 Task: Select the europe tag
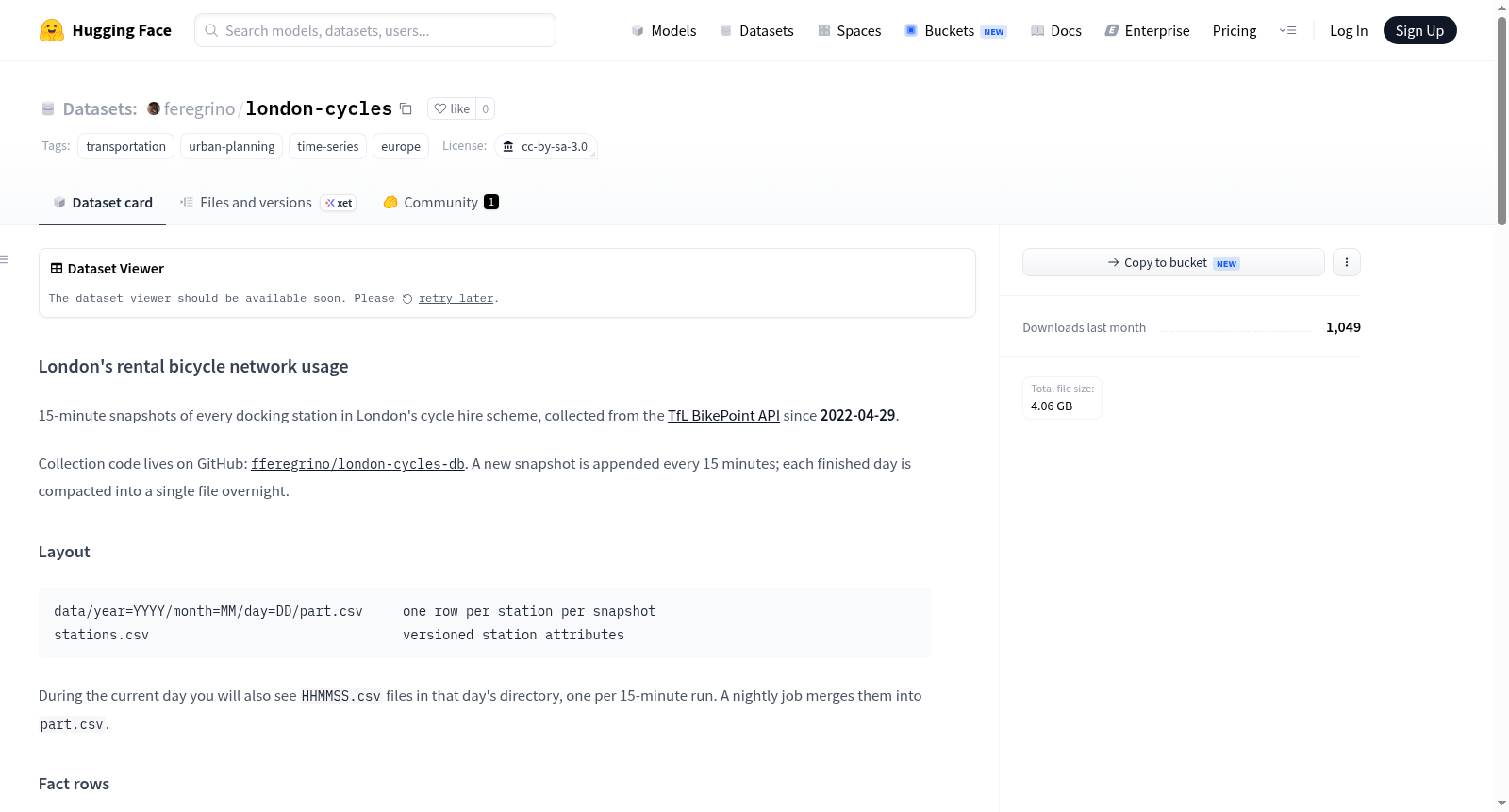click(x=401, y=146)
